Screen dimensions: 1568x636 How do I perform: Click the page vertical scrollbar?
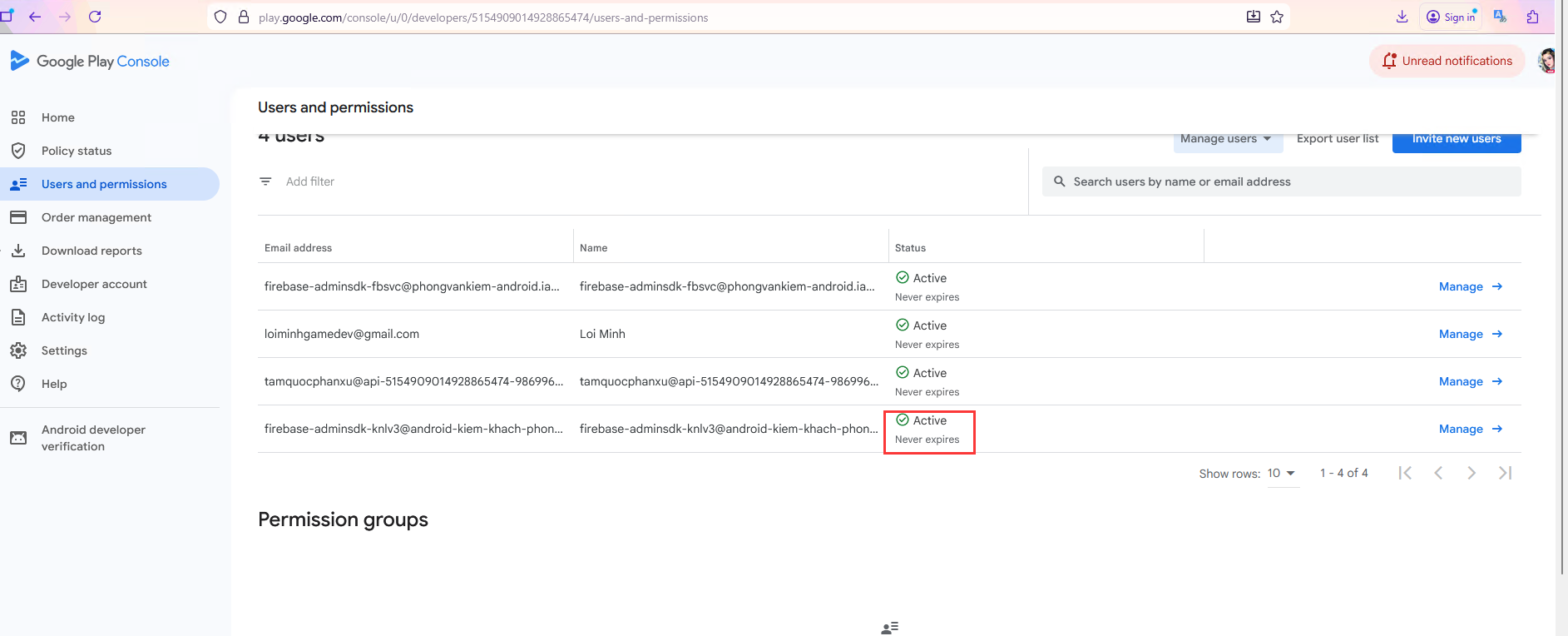pos(1561,304)
